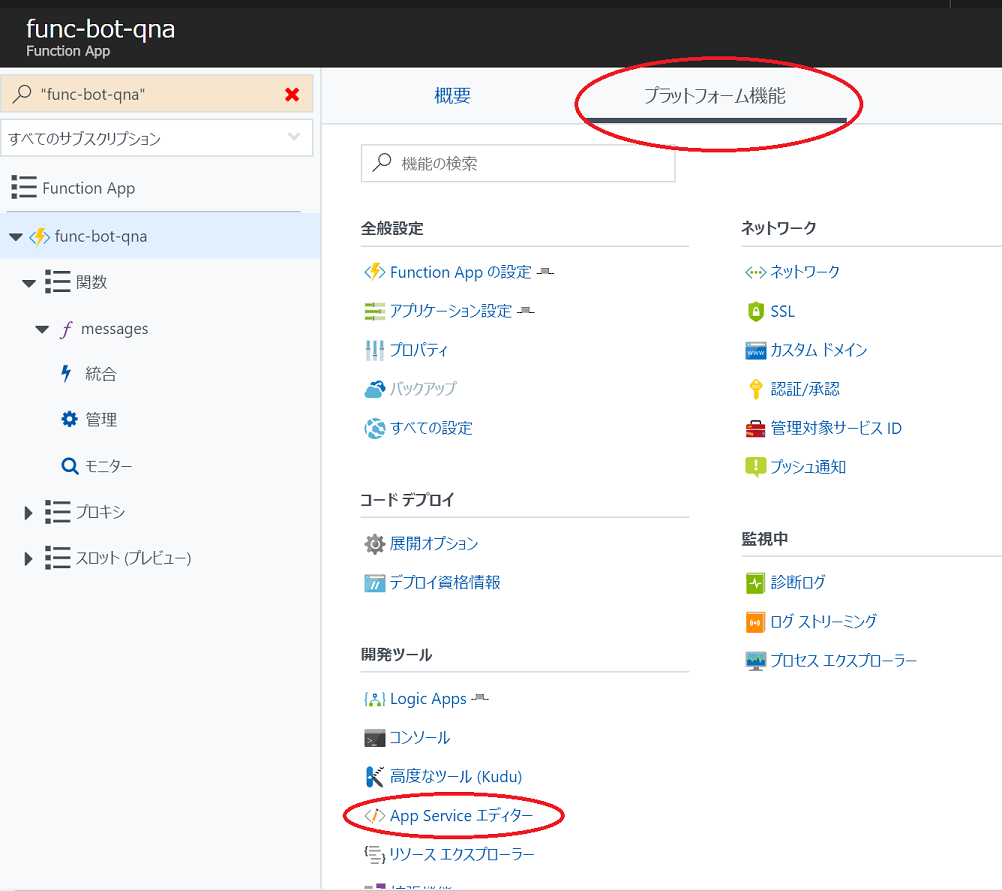Select the messages function icon
Image resolution: width=1002 pixels, height=891 pixels.
[x=66, y=329]
